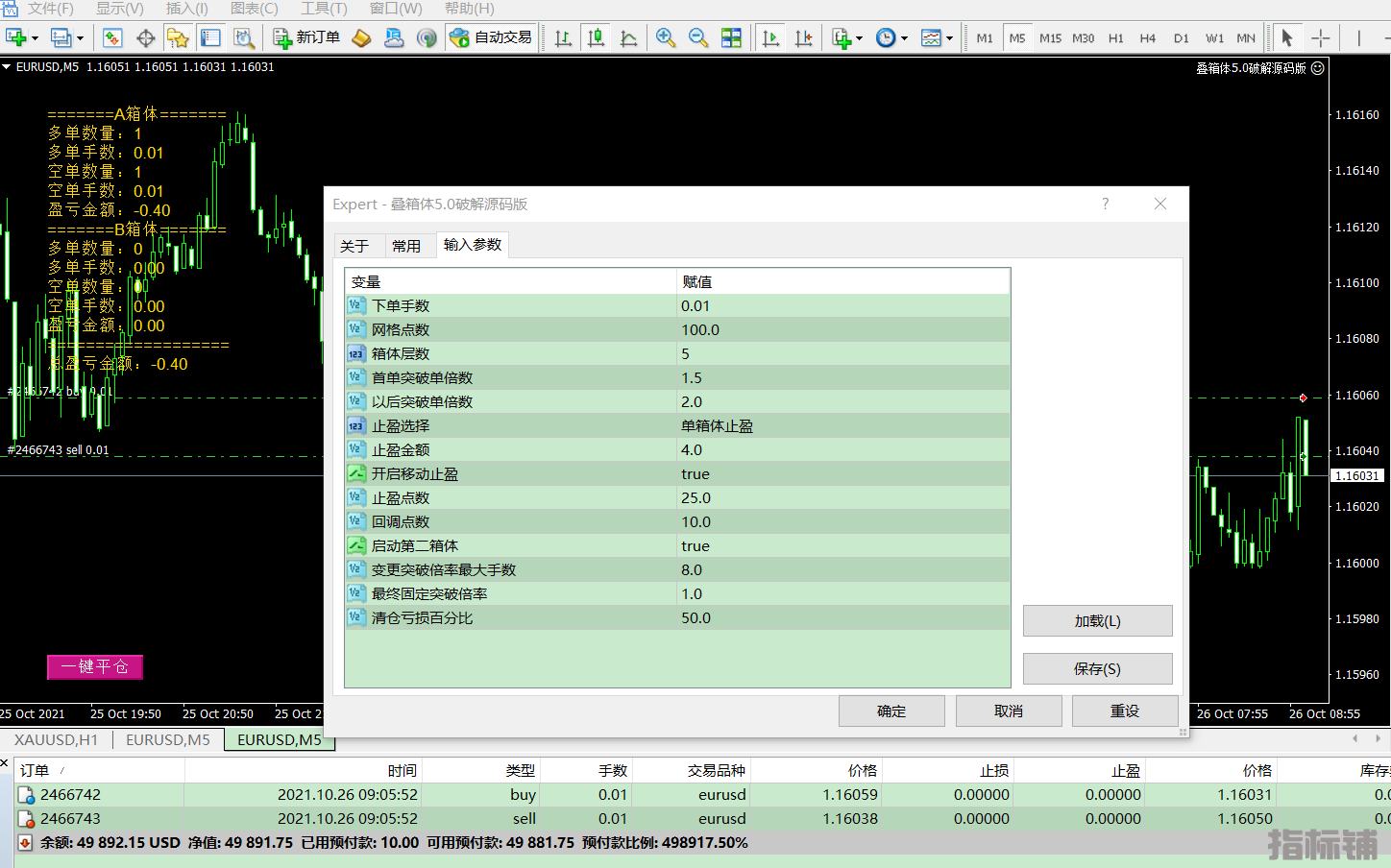Open the Data Window crosshair icon
Image resolution: width=1391 pixels, height=868 pixels.
tap(146, 37)
